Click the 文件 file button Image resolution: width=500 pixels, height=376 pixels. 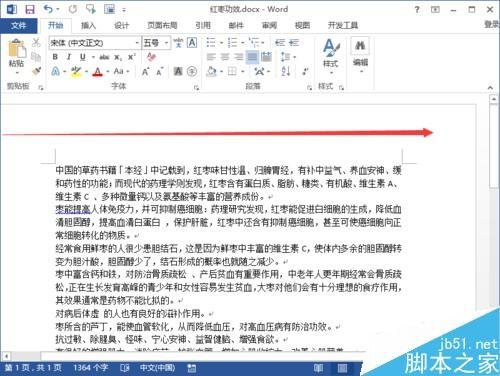pyautogui.click(x=18, y=25)
